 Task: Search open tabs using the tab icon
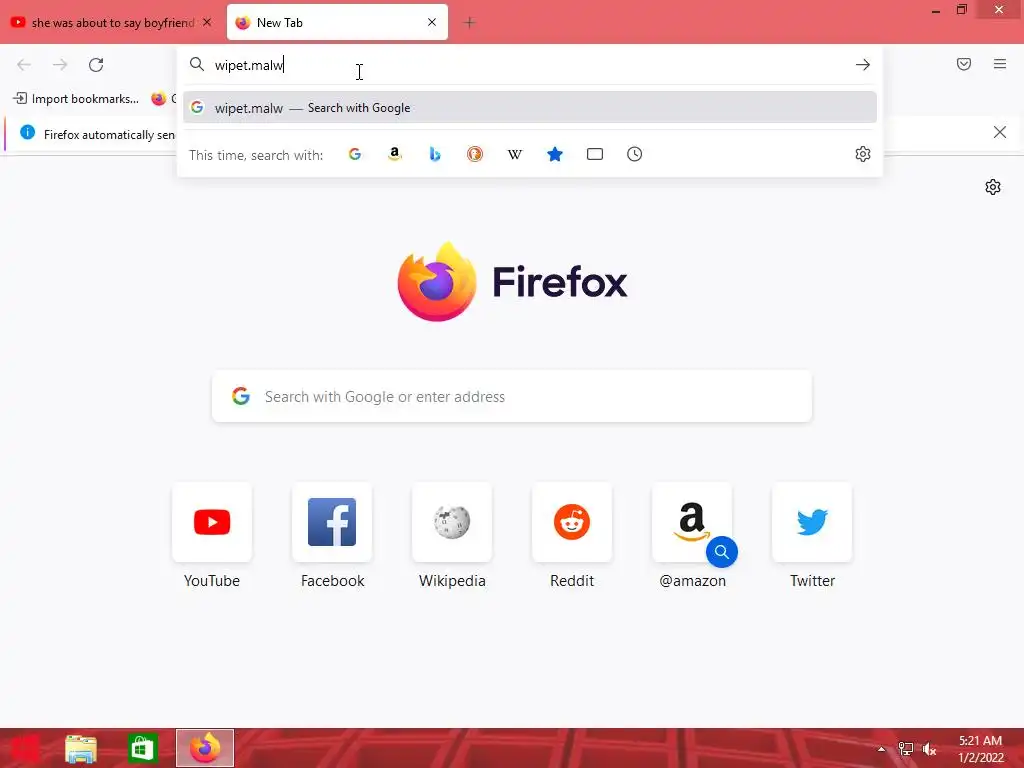[x=594, y=154]
